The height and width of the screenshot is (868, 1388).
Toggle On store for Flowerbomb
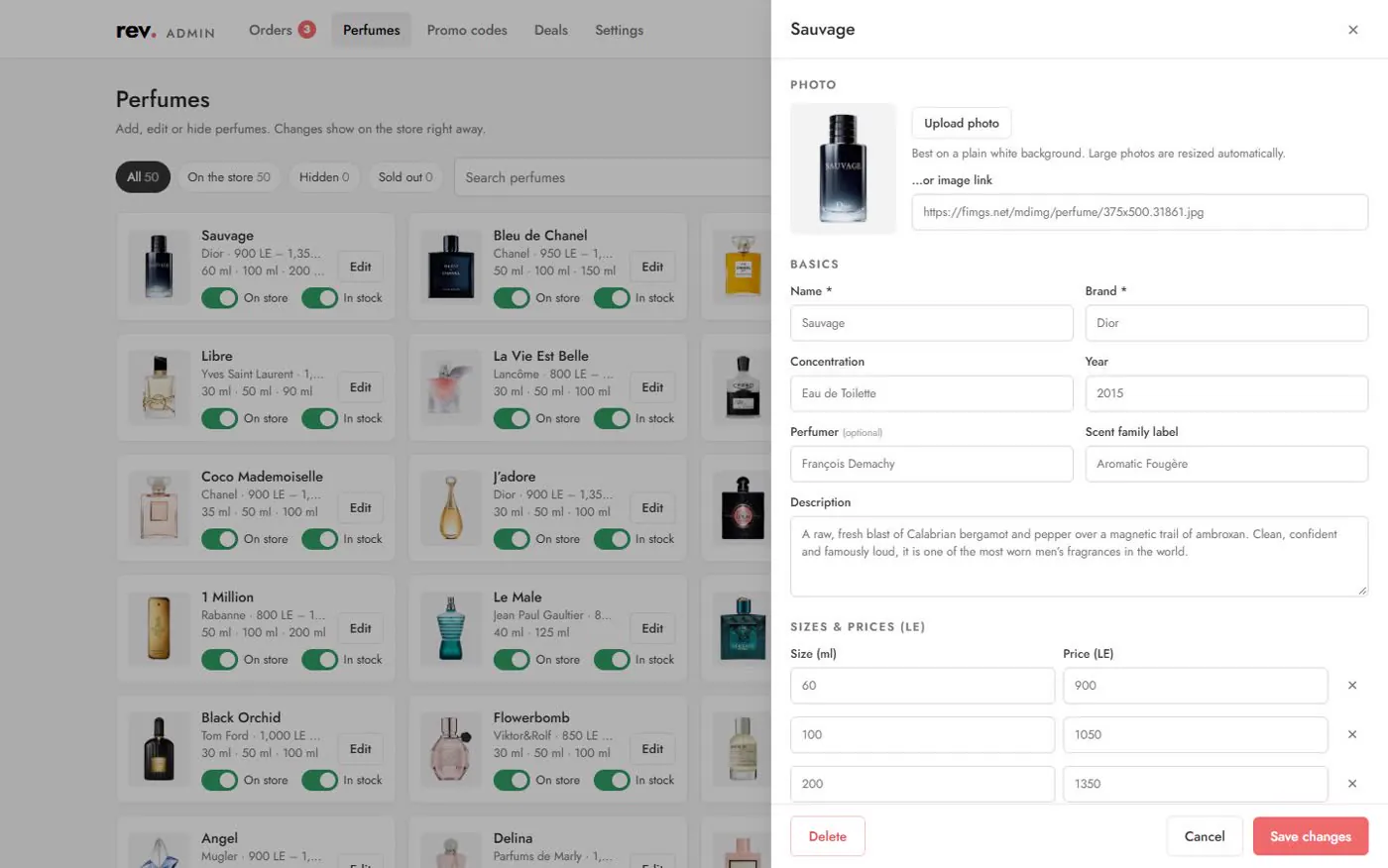click(512, 781)
